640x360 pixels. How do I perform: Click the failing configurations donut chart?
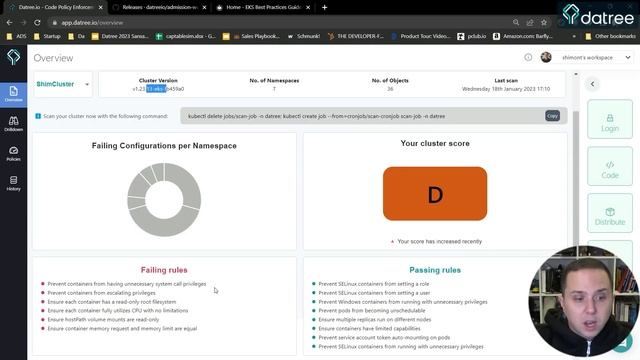(164, 200)
